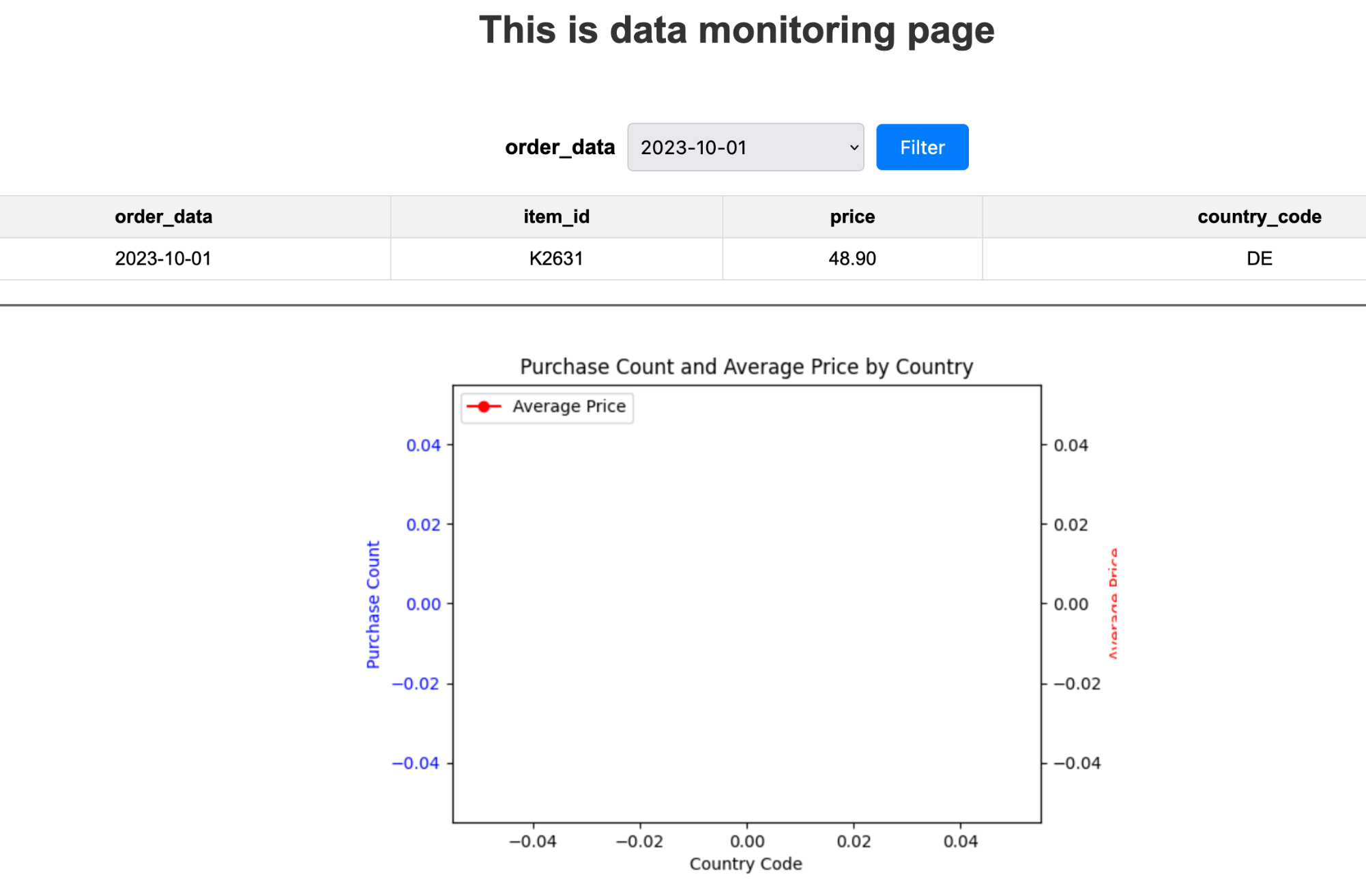Click the DE country code cell
The image size is (1366, 896).
click(1259, 259)
